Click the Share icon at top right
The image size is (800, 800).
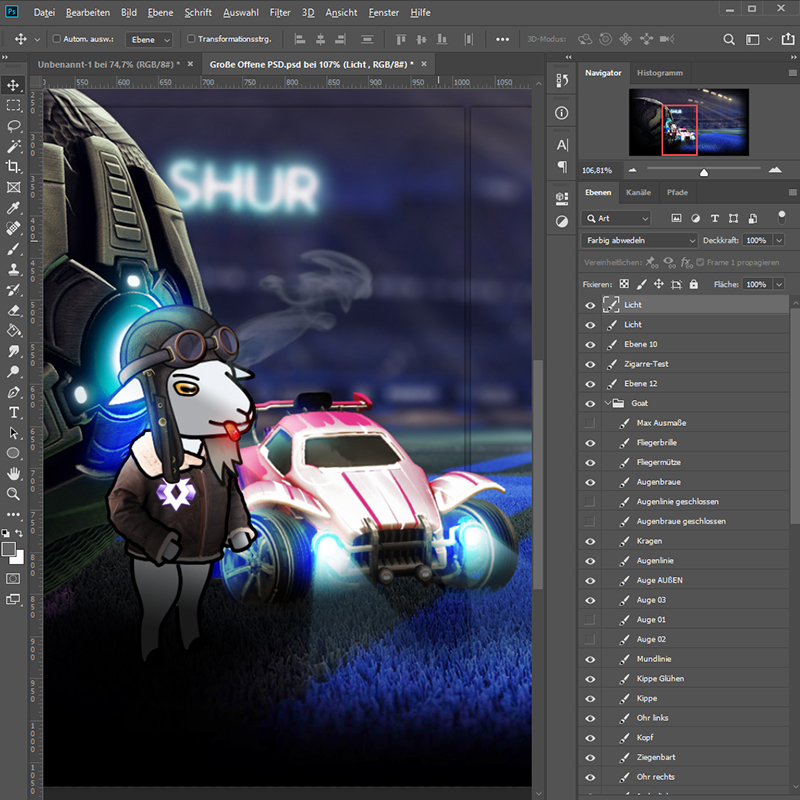click(x=788, y=39)
